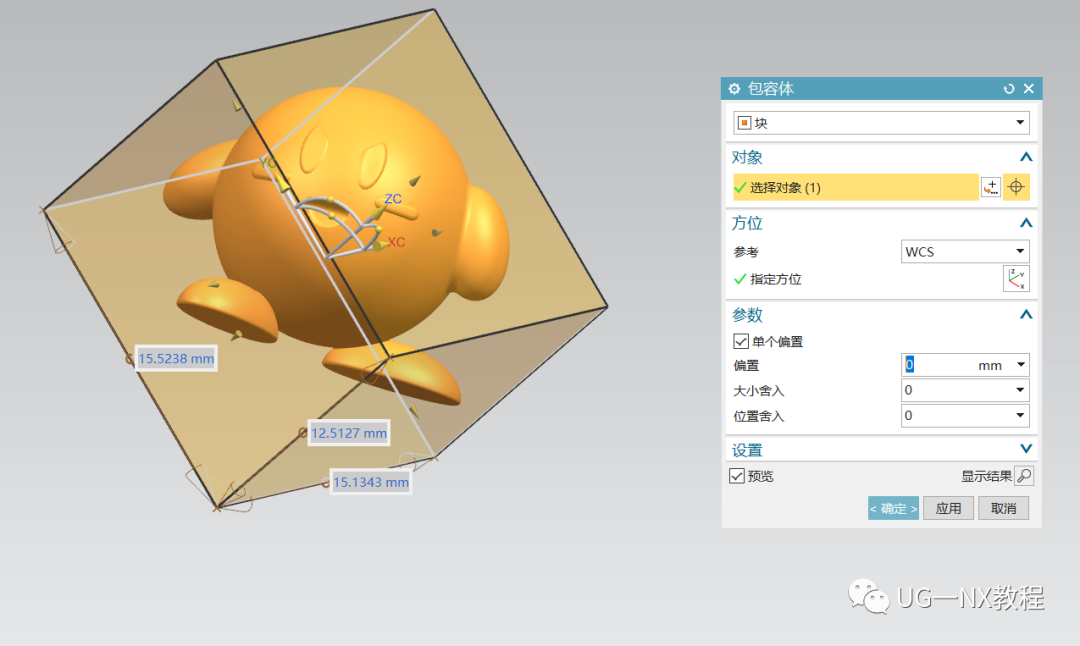The height and width of the screenshot is (646, 1080).
Task: Click the 取消 button
Action: click(1004, 508)
